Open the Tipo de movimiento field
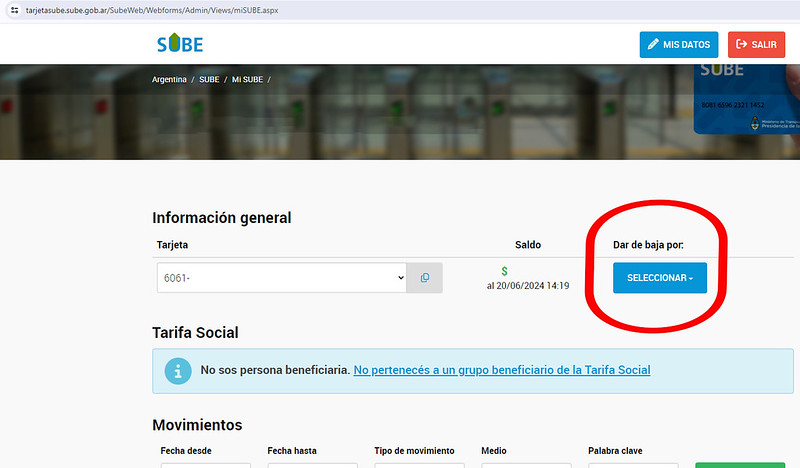800x468 pixels. tap(419, 464)
